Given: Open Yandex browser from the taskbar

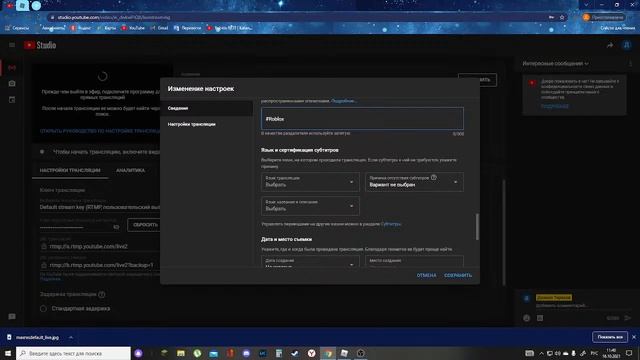Looking at the screenshot, I should (x=311, y=353).
